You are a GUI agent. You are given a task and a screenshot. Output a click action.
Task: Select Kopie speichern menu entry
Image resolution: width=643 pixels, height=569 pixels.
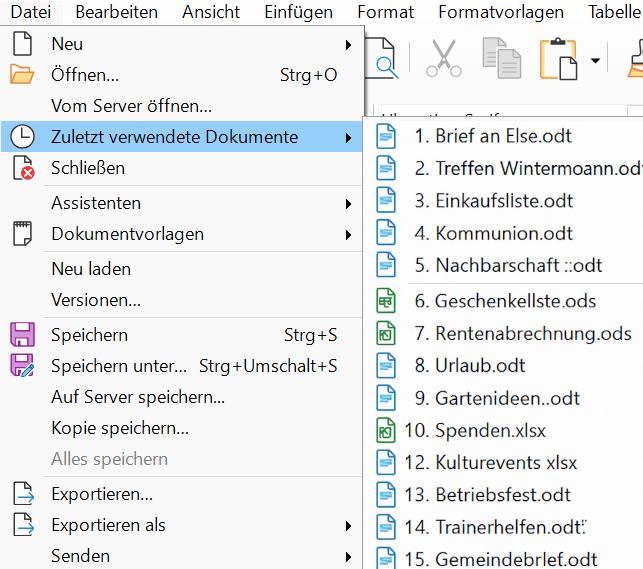(x=120, y=428)
